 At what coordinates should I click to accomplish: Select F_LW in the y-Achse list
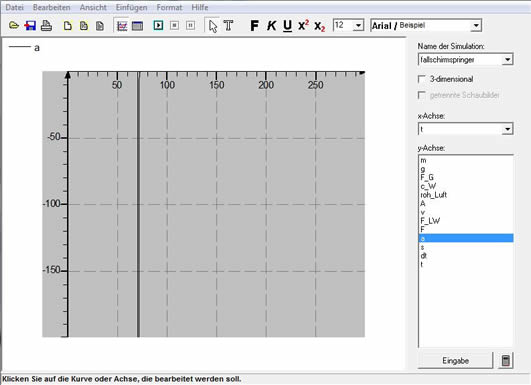click(466, 221)
